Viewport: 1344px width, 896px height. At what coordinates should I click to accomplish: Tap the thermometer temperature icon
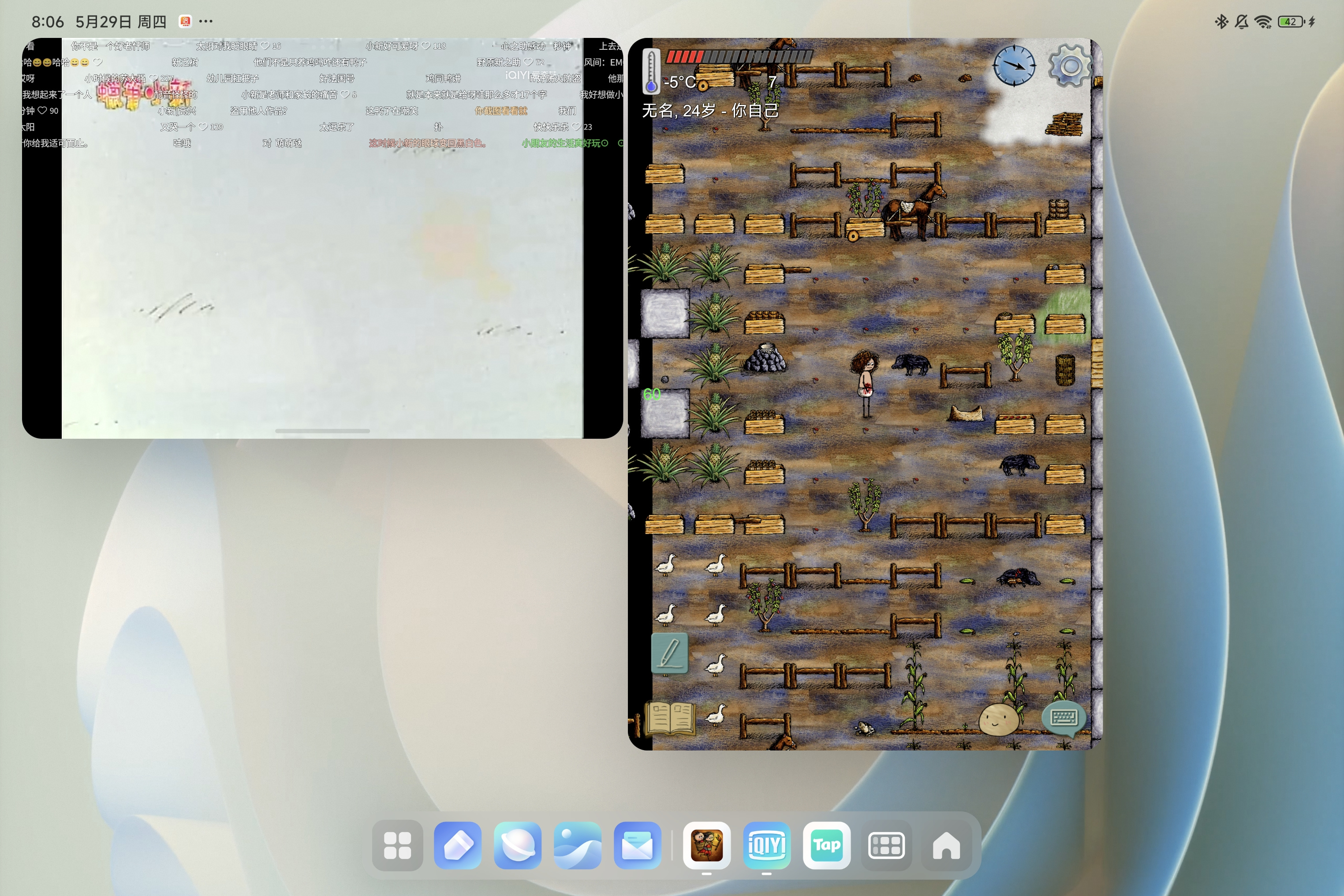[x=651, y=71]
